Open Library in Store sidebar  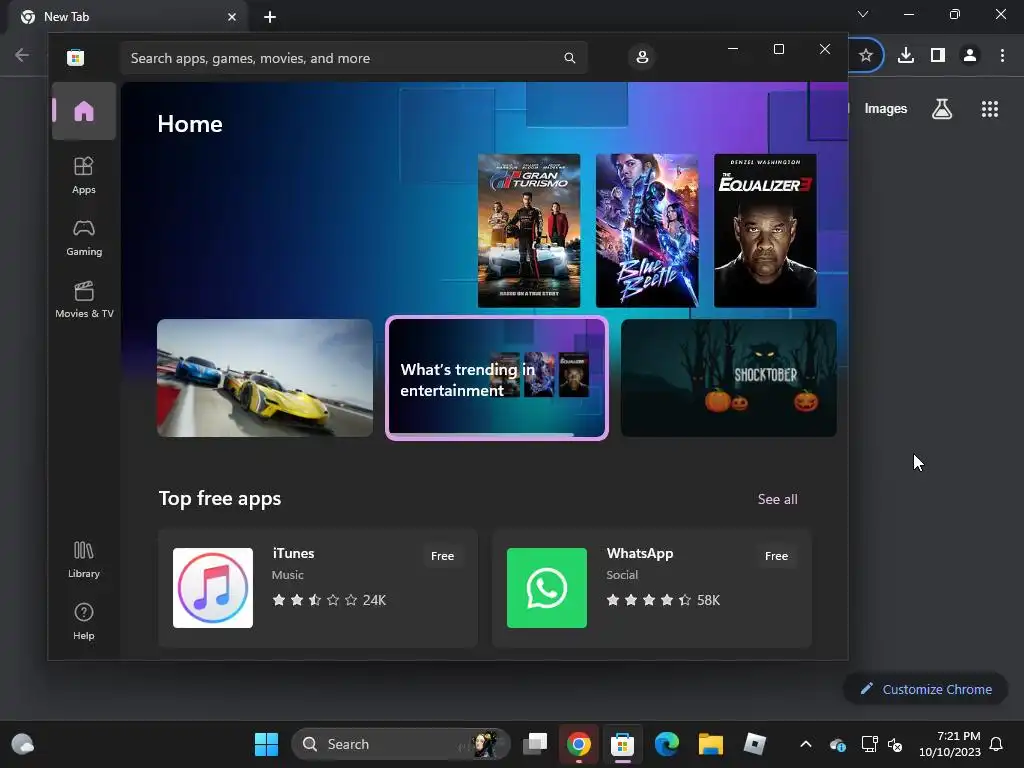(x=84, y=560)
